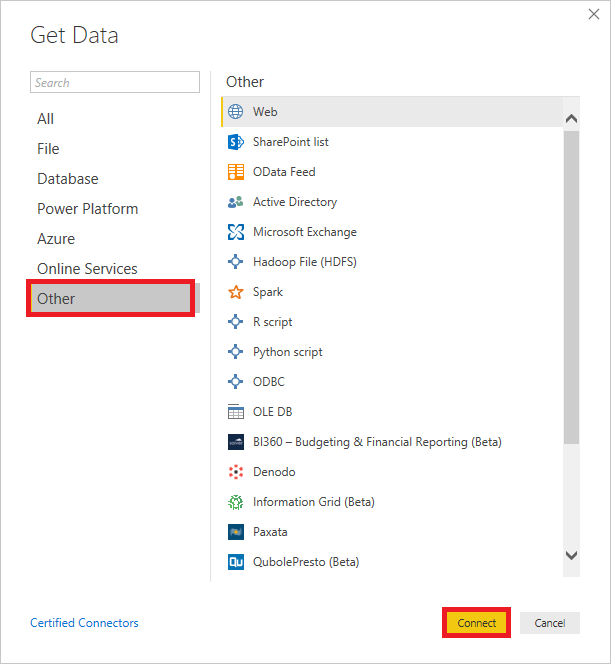Click into the Search field
Screen dimensions: 611x664
point(115,82)
